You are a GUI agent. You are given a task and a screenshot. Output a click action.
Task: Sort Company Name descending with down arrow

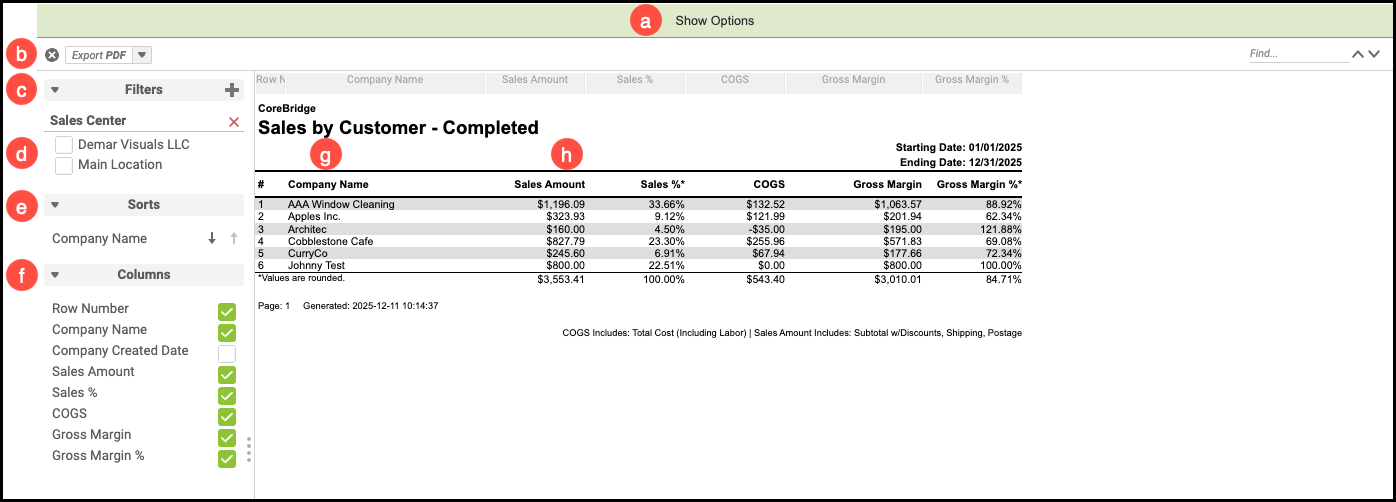(212, 239)
